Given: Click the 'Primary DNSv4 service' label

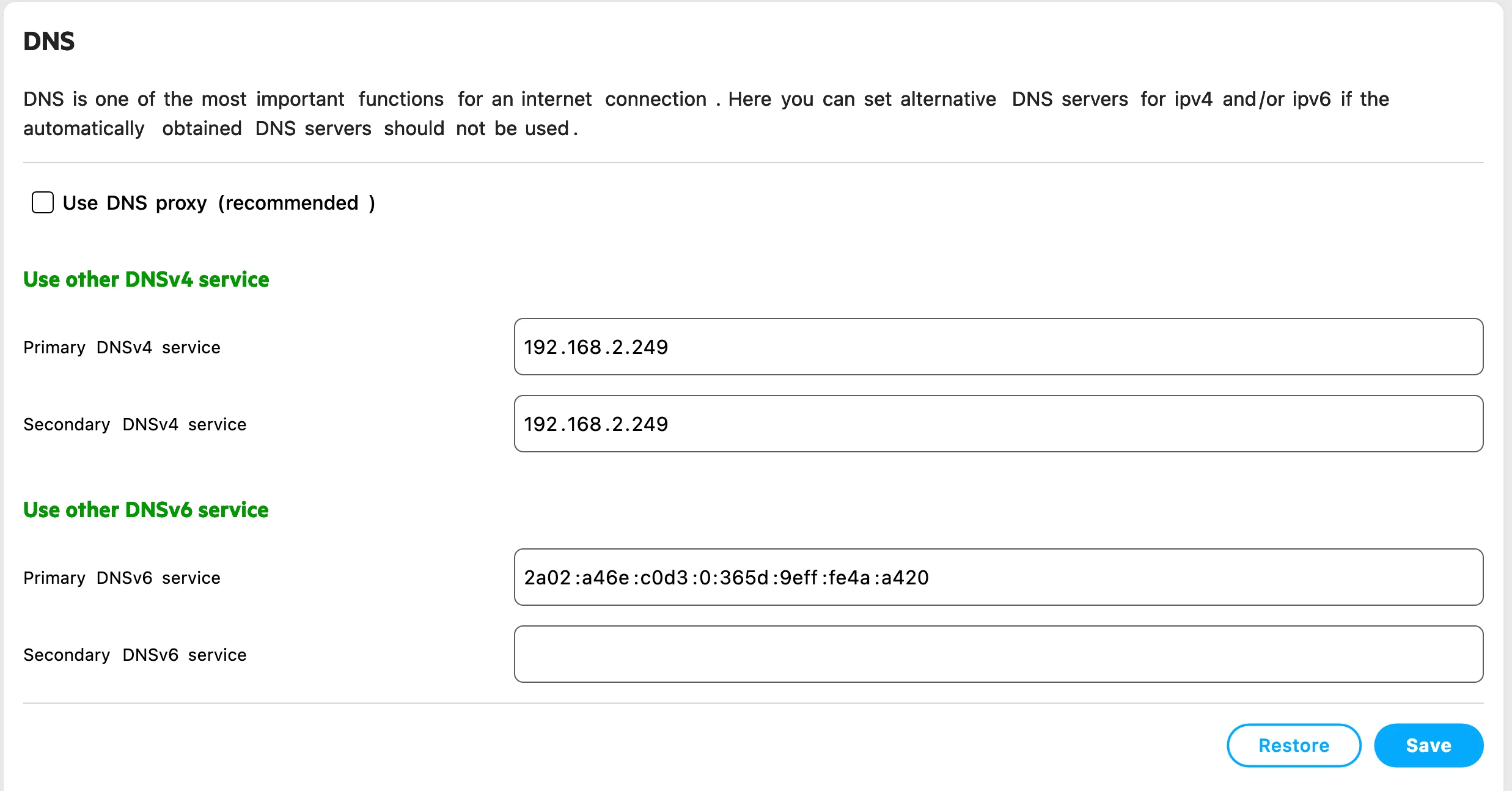Looking at the screenshot, I should [122, 347].
